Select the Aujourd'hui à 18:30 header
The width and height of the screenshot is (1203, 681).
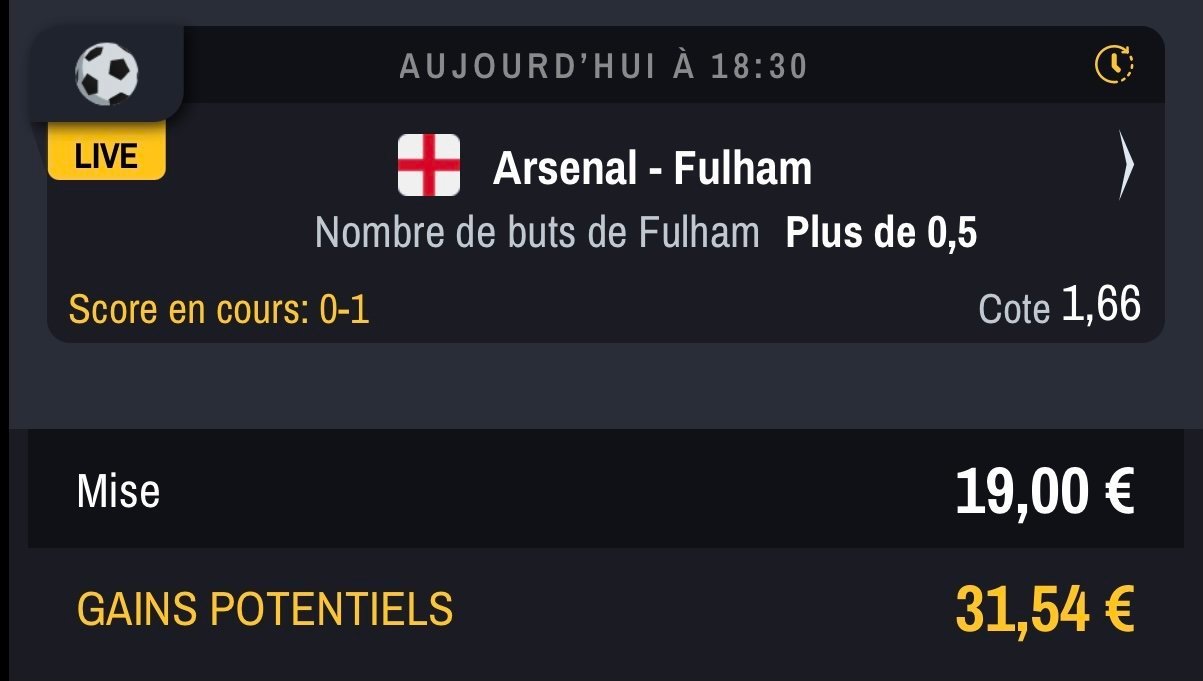(603, 66)
